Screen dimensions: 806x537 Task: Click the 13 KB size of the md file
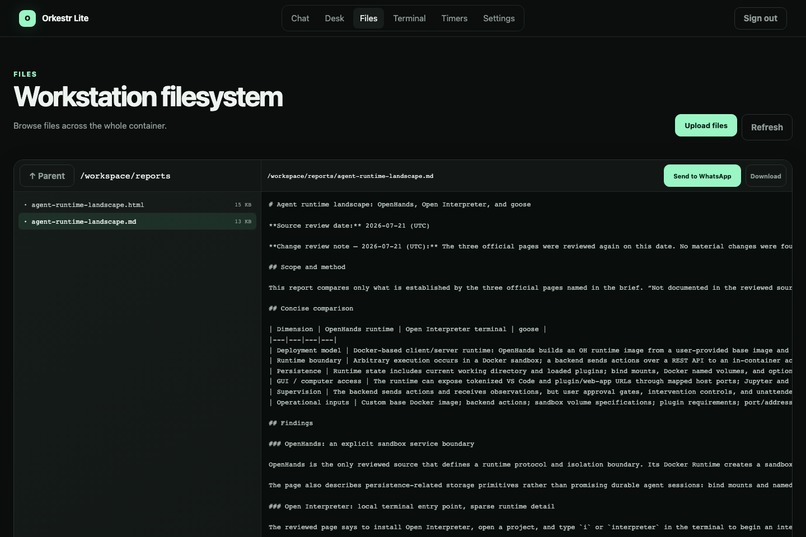click(243, 221)
